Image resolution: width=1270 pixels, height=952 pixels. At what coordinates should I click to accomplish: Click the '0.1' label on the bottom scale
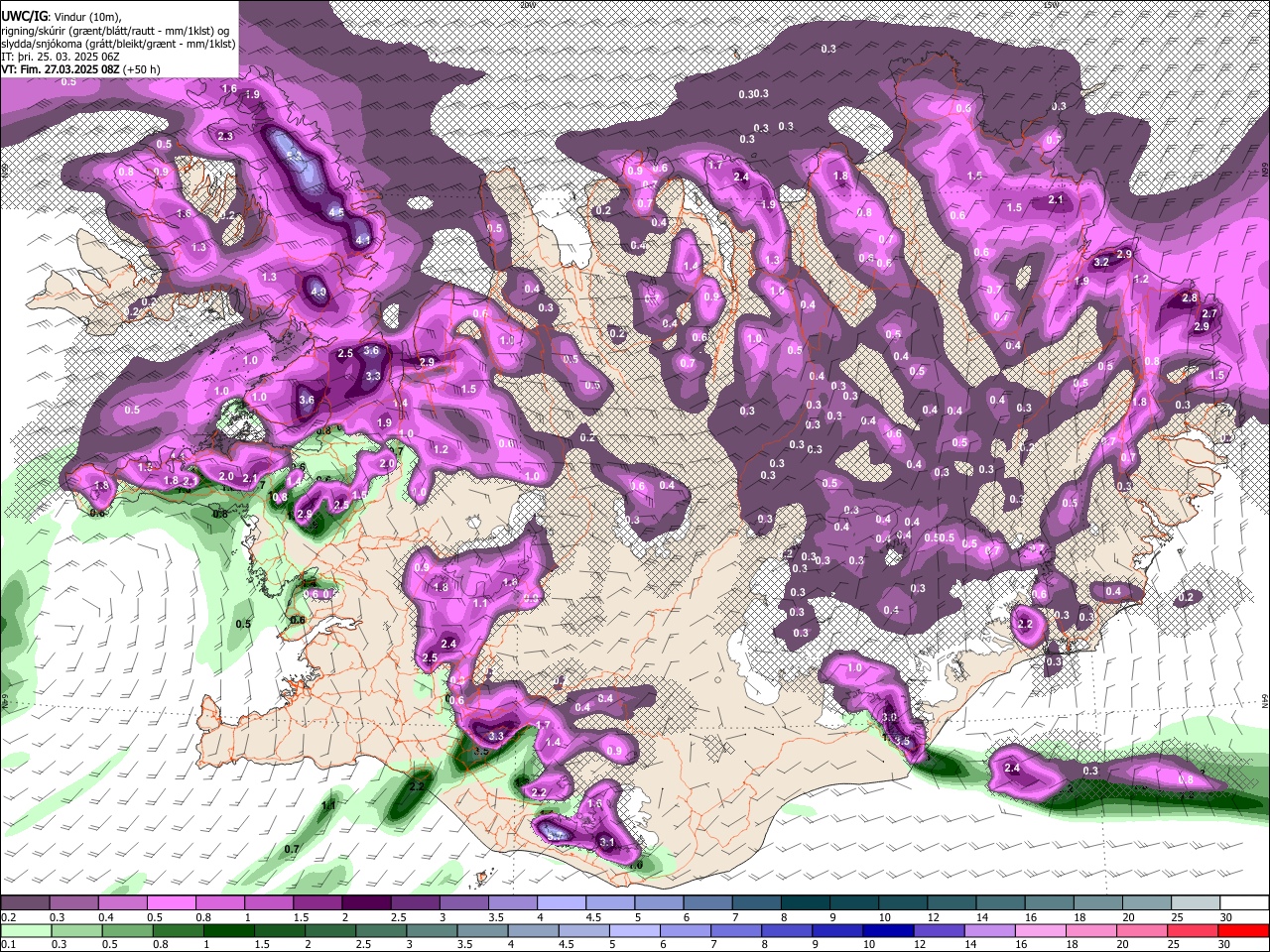8,944
